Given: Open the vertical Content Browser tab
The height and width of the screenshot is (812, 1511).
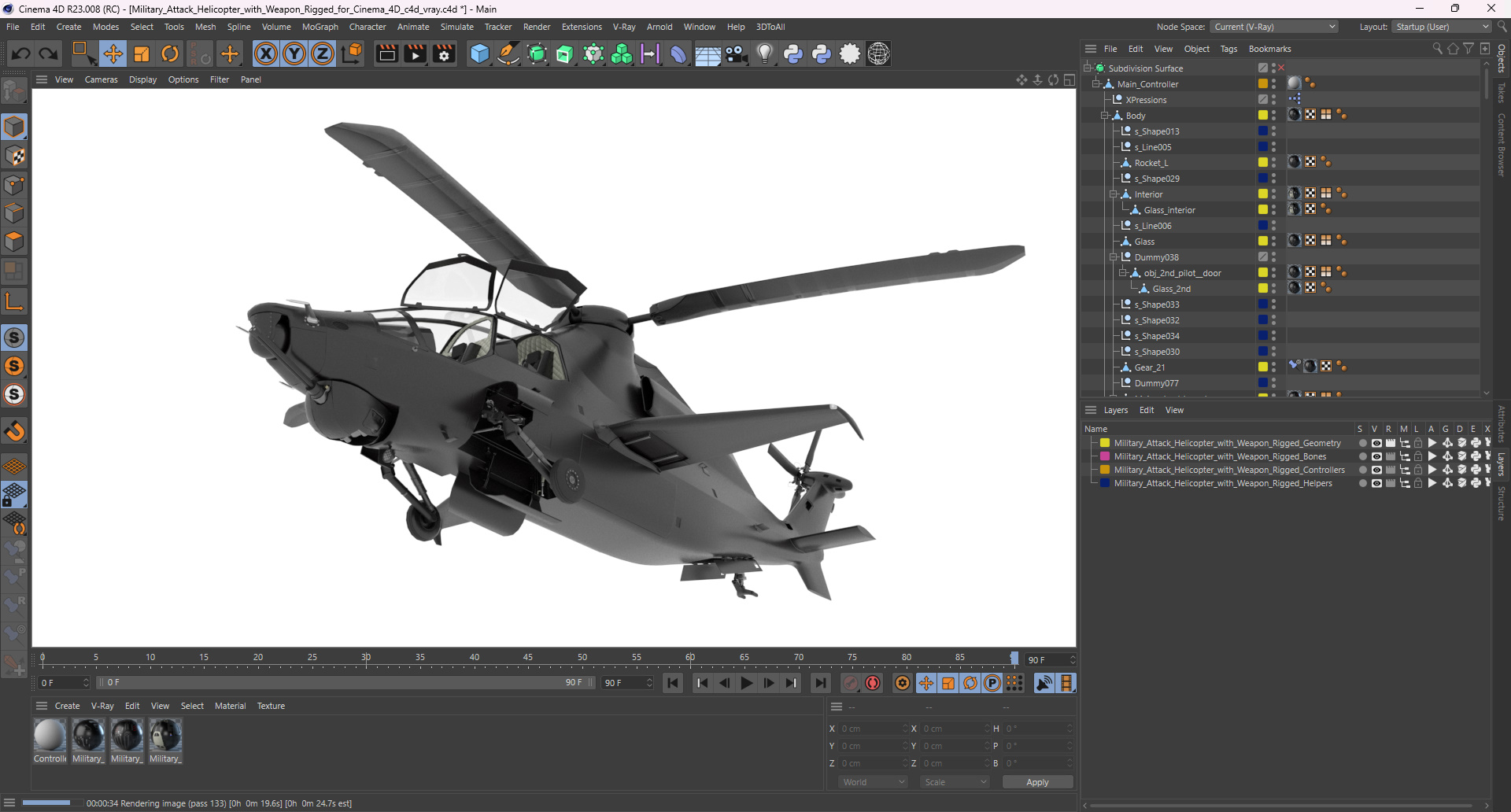Looking at the screenshot, I should pyautogui.click(x=1502, y=145).
